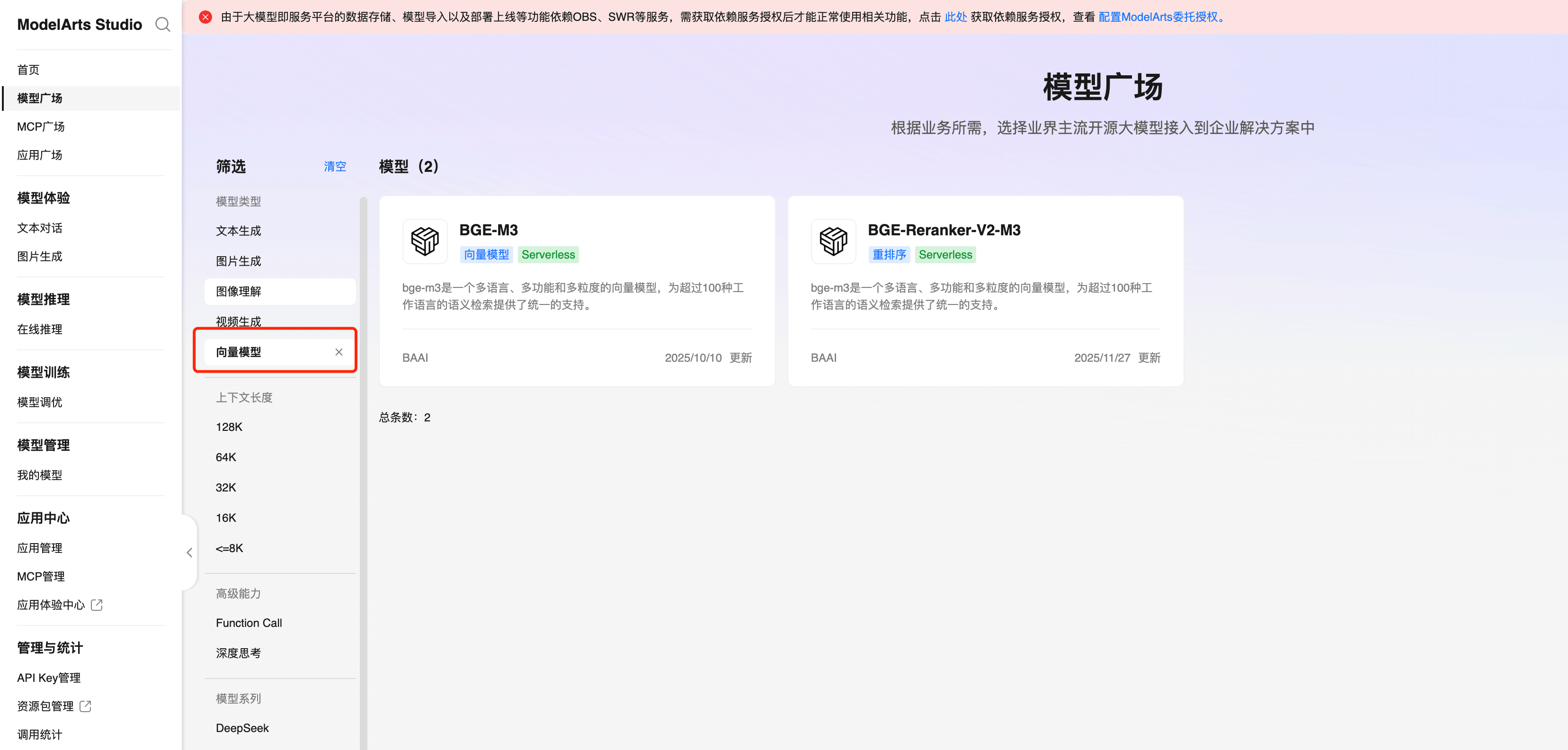
Task: Toggle the 文本生成 model type filter
Action: (x=238, y=231)
